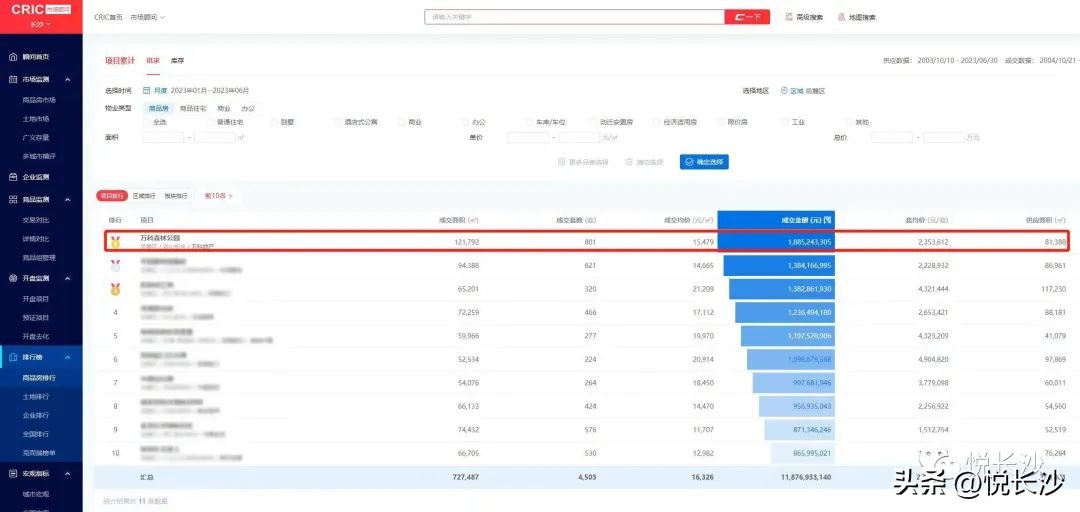
Task: Switch to the 库存 tab
Action: [x=177, y=61]
